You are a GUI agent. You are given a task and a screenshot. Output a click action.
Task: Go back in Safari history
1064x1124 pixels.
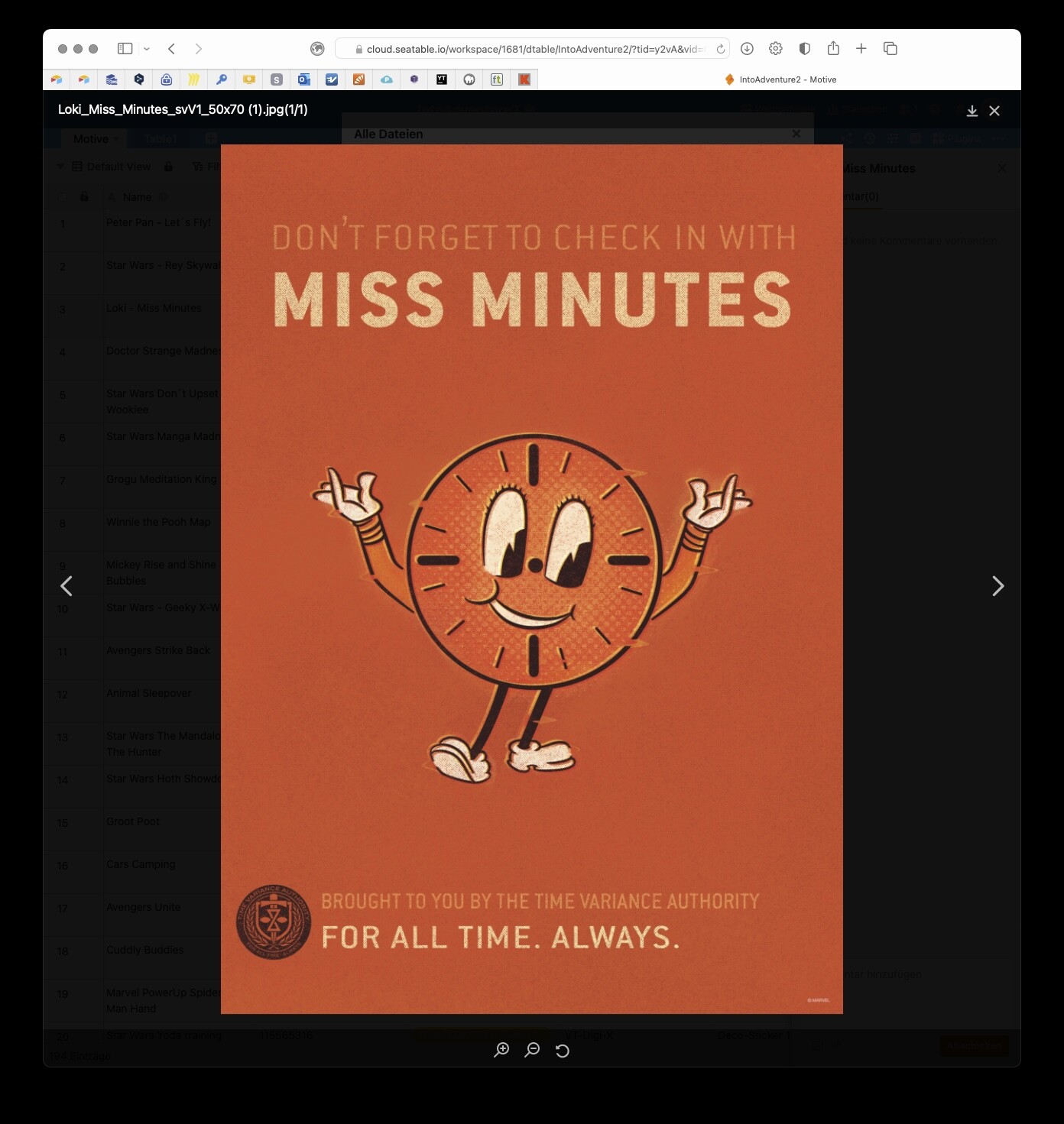(x=172, y=48)
